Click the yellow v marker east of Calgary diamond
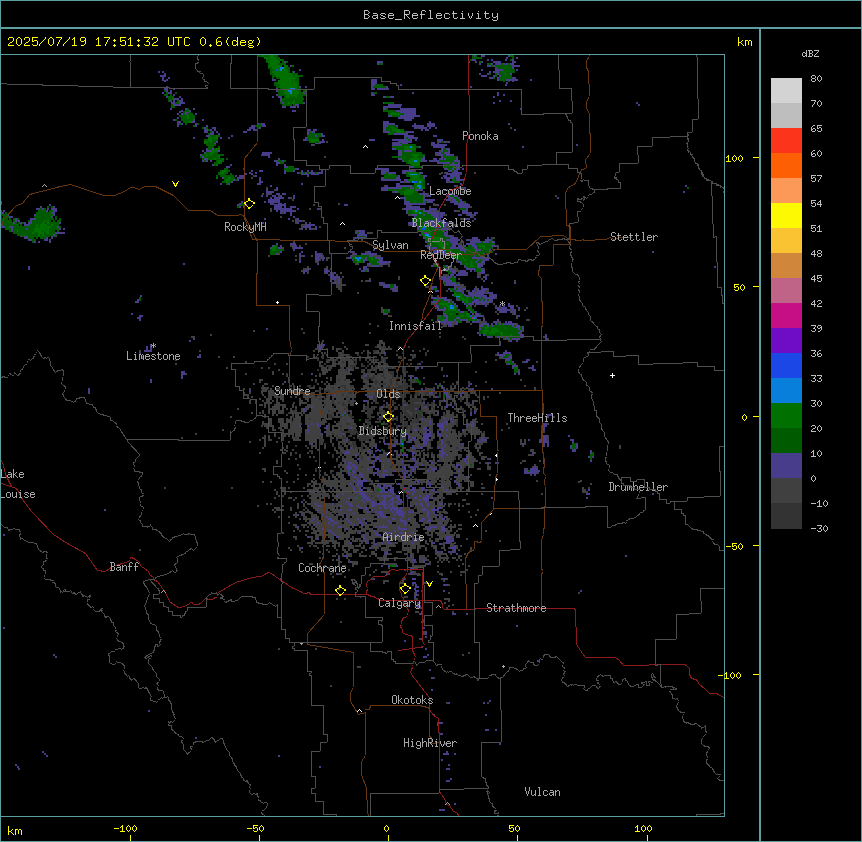Screen dimensions: 862x842 [x=429, y=584]
